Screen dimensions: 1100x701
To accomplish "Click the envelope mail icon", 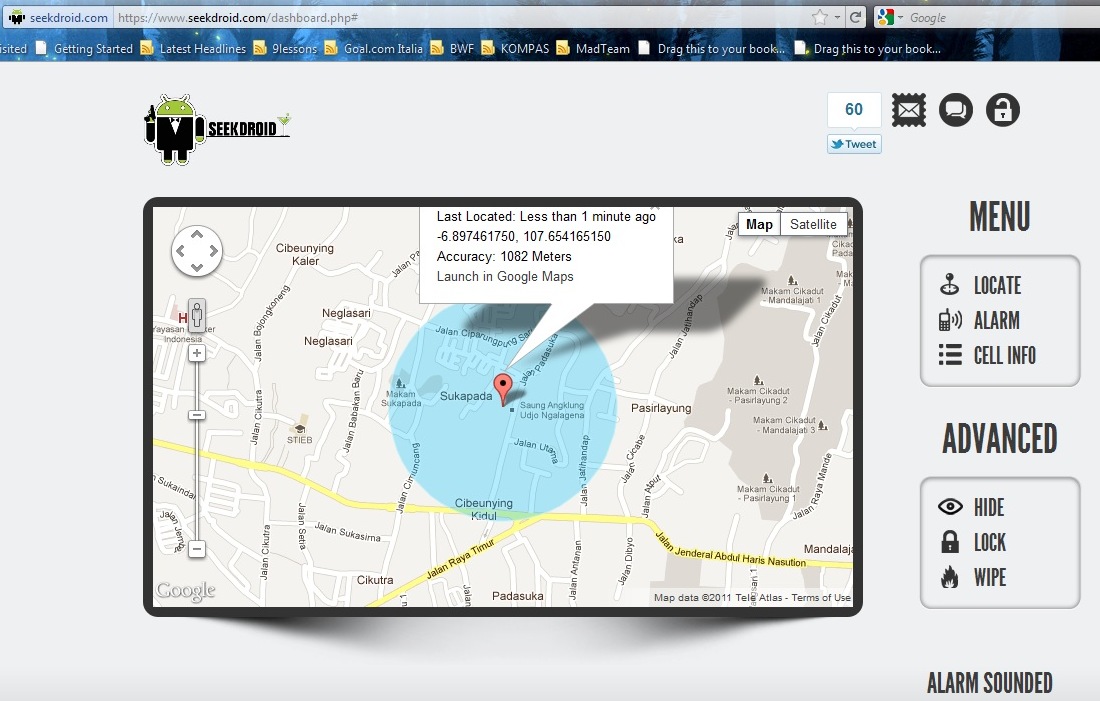I will (909, 110).
